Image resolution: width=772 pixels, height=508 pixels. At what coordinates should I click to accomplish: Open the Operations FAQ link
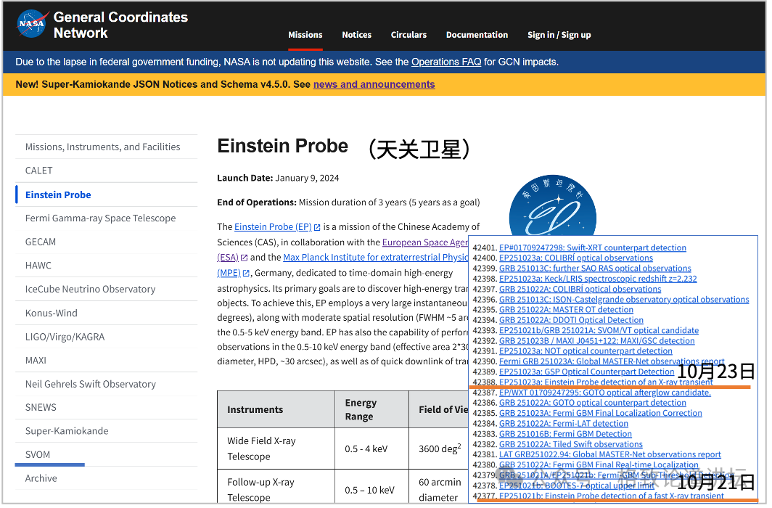click(x=448, y=62)
